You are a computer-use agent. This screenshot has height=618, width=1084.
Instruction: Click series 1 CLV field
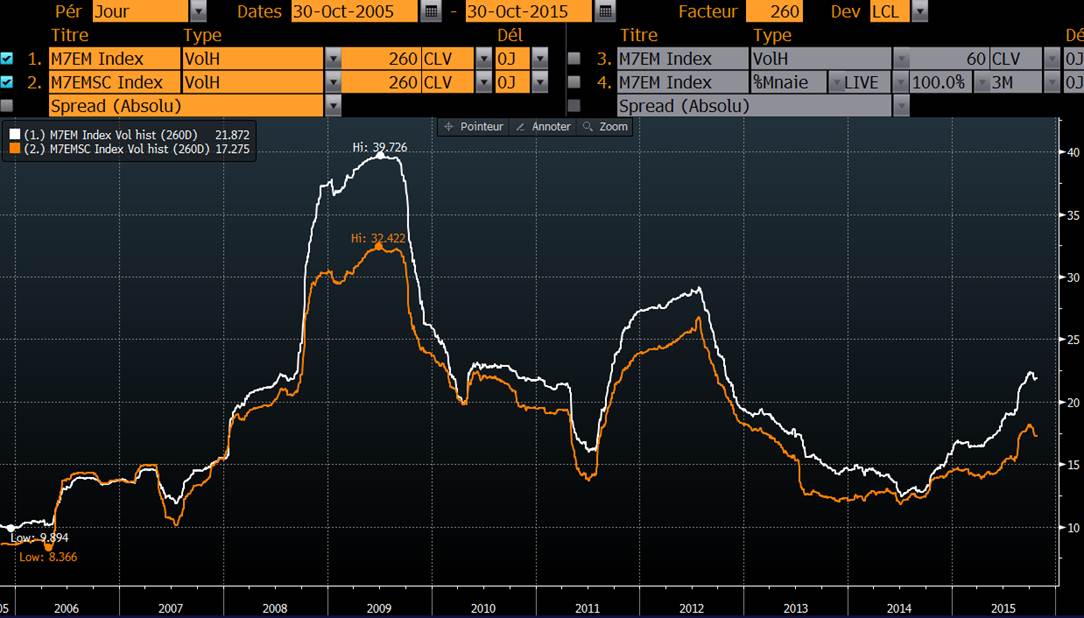point(447,59)
